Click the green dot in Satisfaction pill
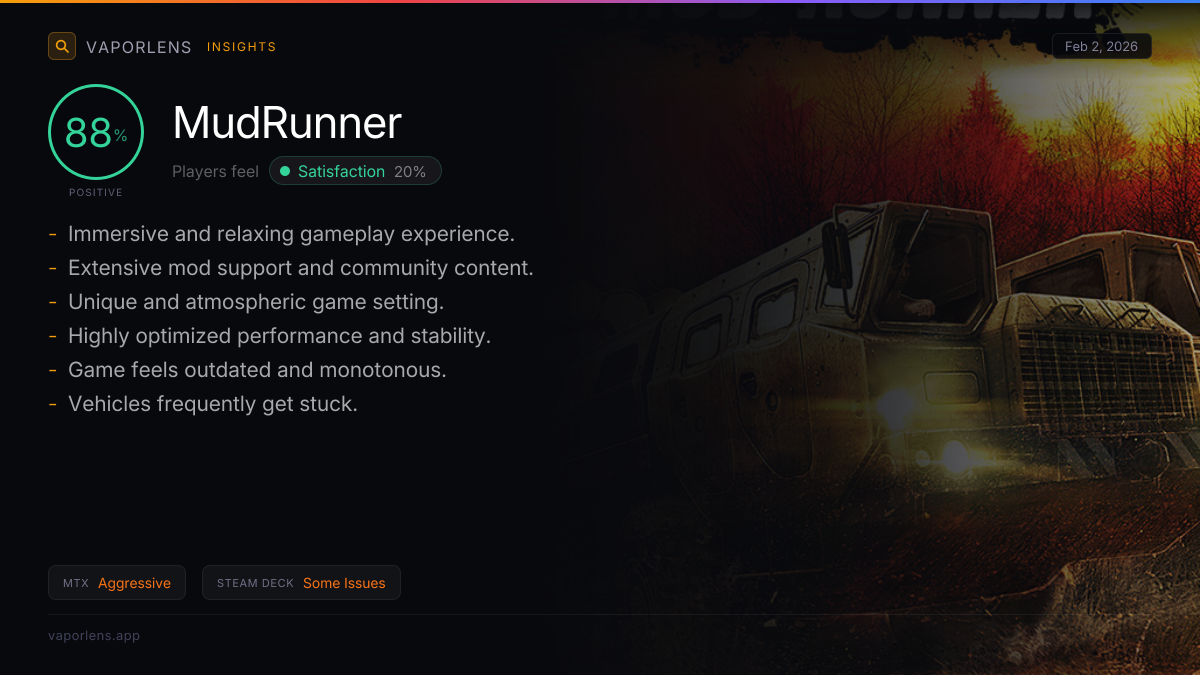This screenshot has height=675, width=1200. coord(285,171)
